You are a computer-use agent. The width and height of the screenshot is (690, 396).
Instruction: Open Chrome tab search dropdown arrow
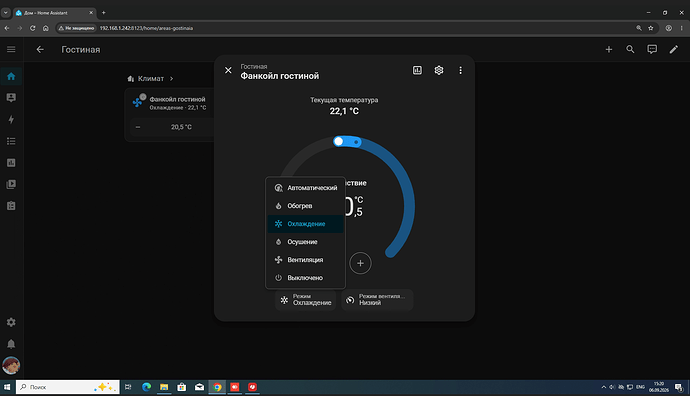(x=6, y=13)
